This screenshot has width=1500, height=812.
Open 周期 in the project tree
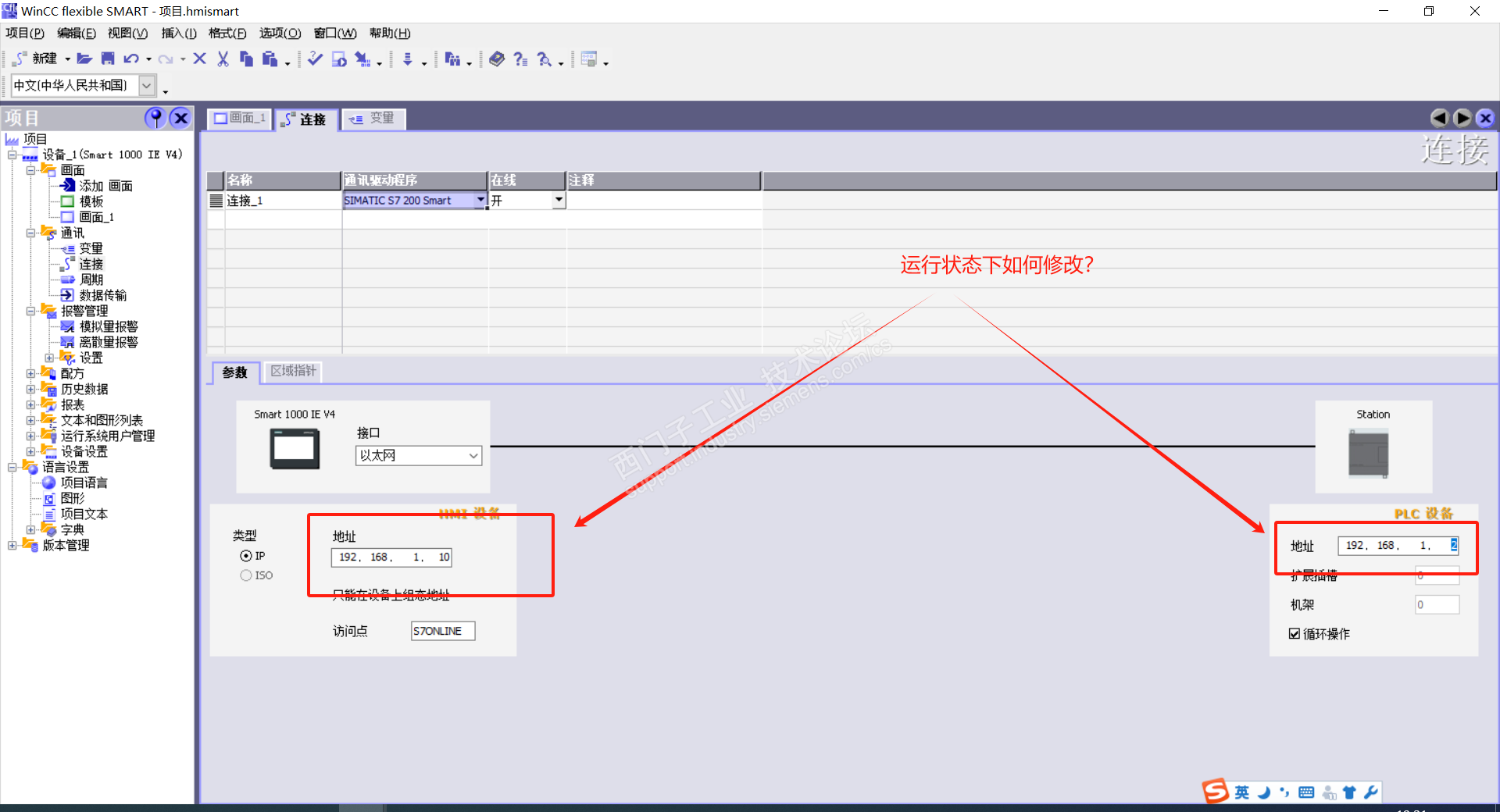[91, 280]
